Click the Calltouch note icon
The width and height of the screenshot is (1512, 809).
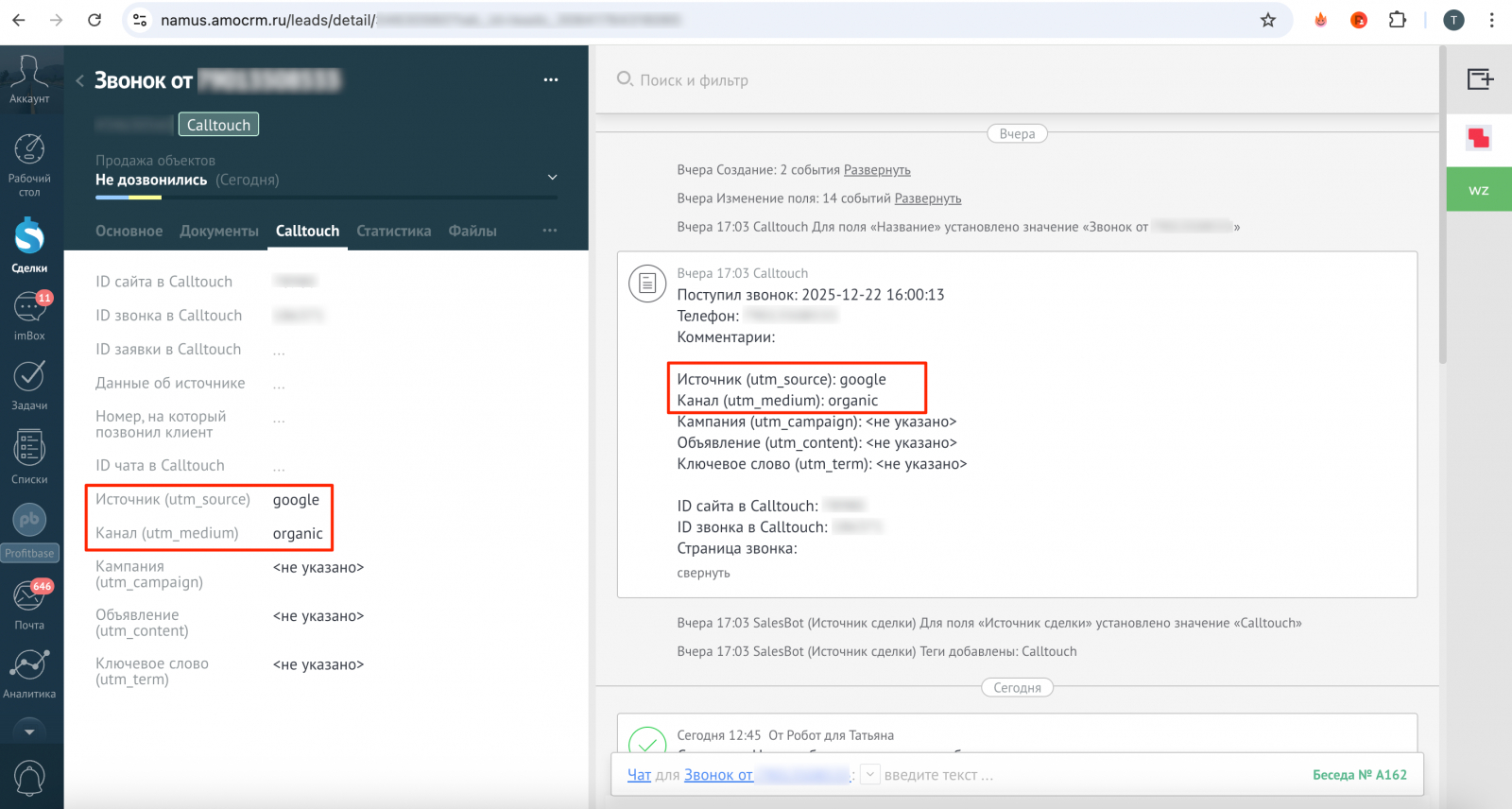click(647, 283)
